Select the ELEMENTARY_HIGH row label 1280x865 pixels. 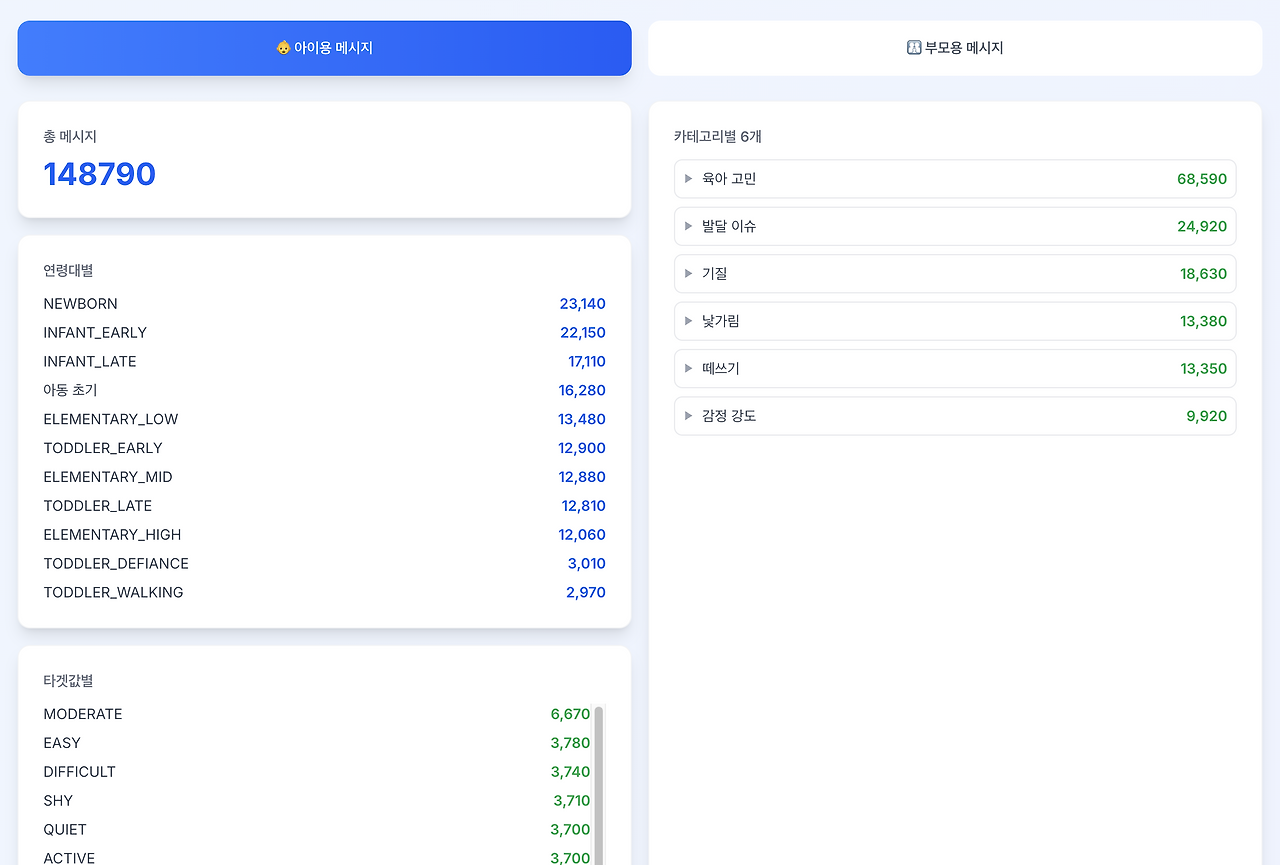[112, 536]
